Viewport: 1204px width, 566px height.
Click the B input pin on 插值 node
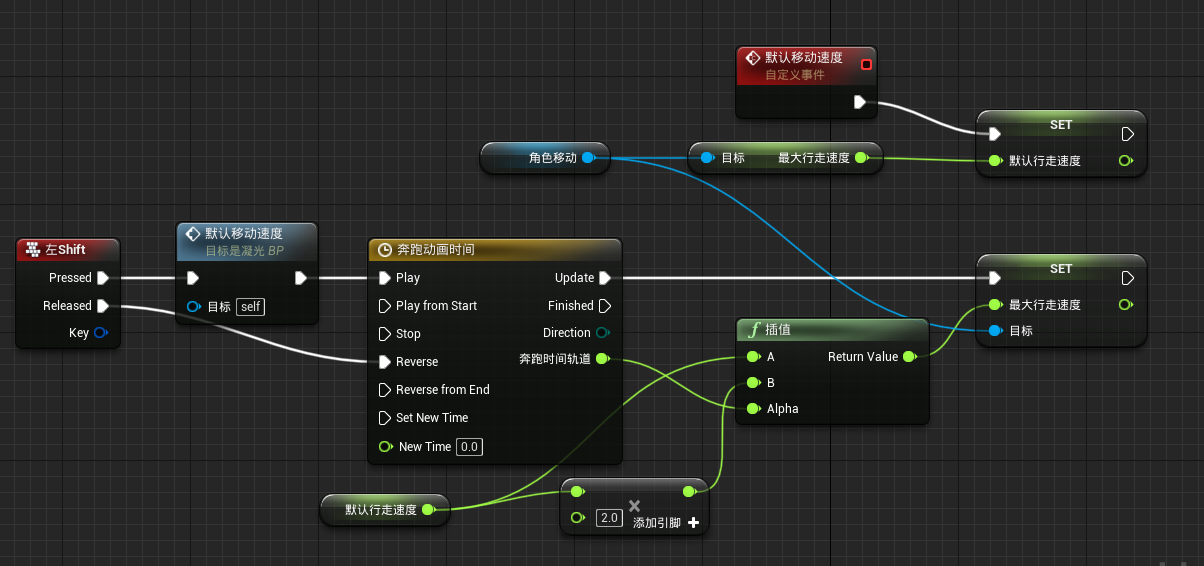coord(753,382)
